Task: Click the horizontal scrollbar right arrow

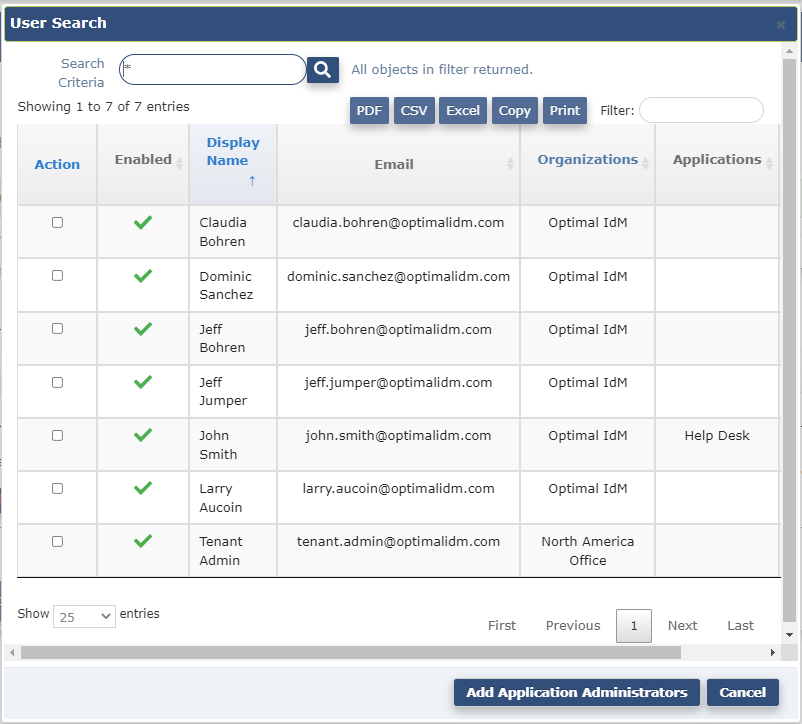Action: pos(772,652)
